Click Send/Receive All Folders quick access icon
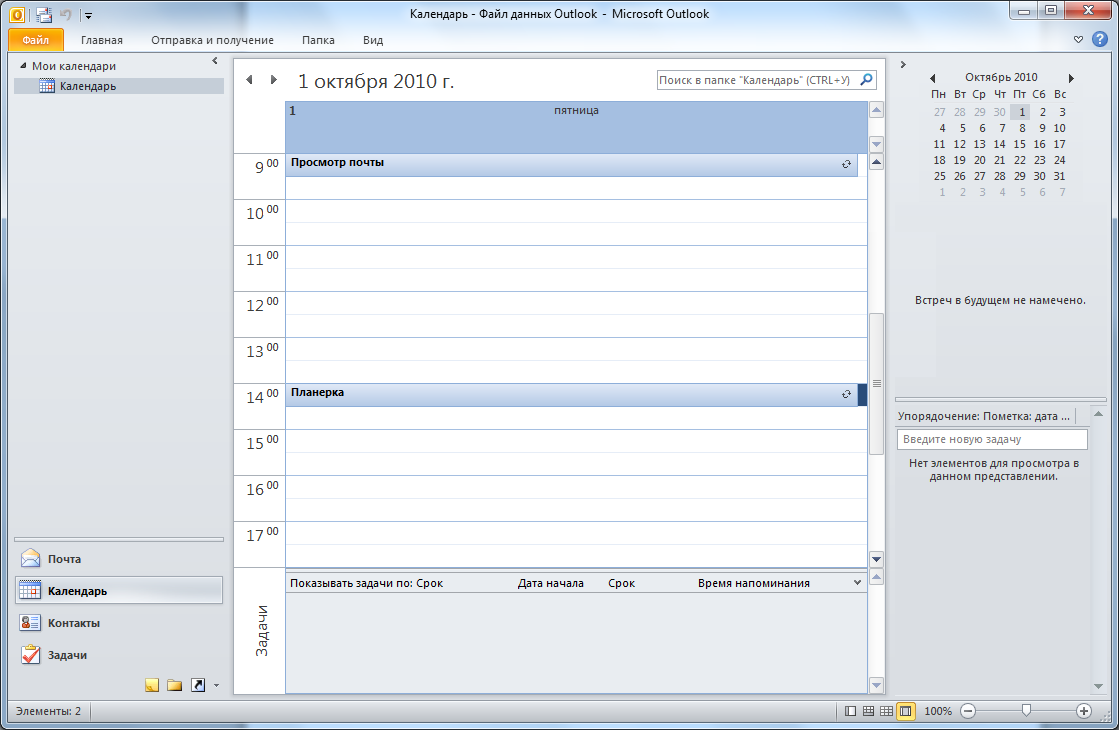The width and height of the screenshot is (1119, 730). pyautogui.click(x=44, y=14)
